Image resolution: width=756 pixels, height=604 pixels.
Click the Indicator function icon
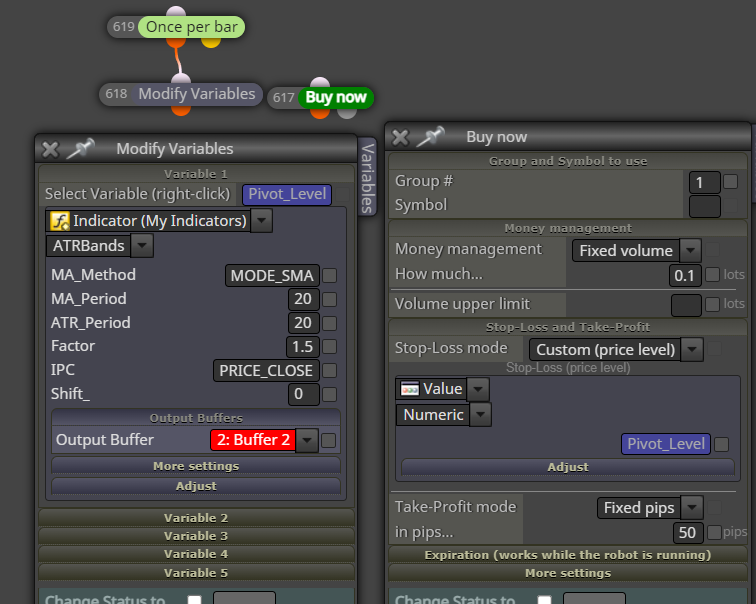60,221
